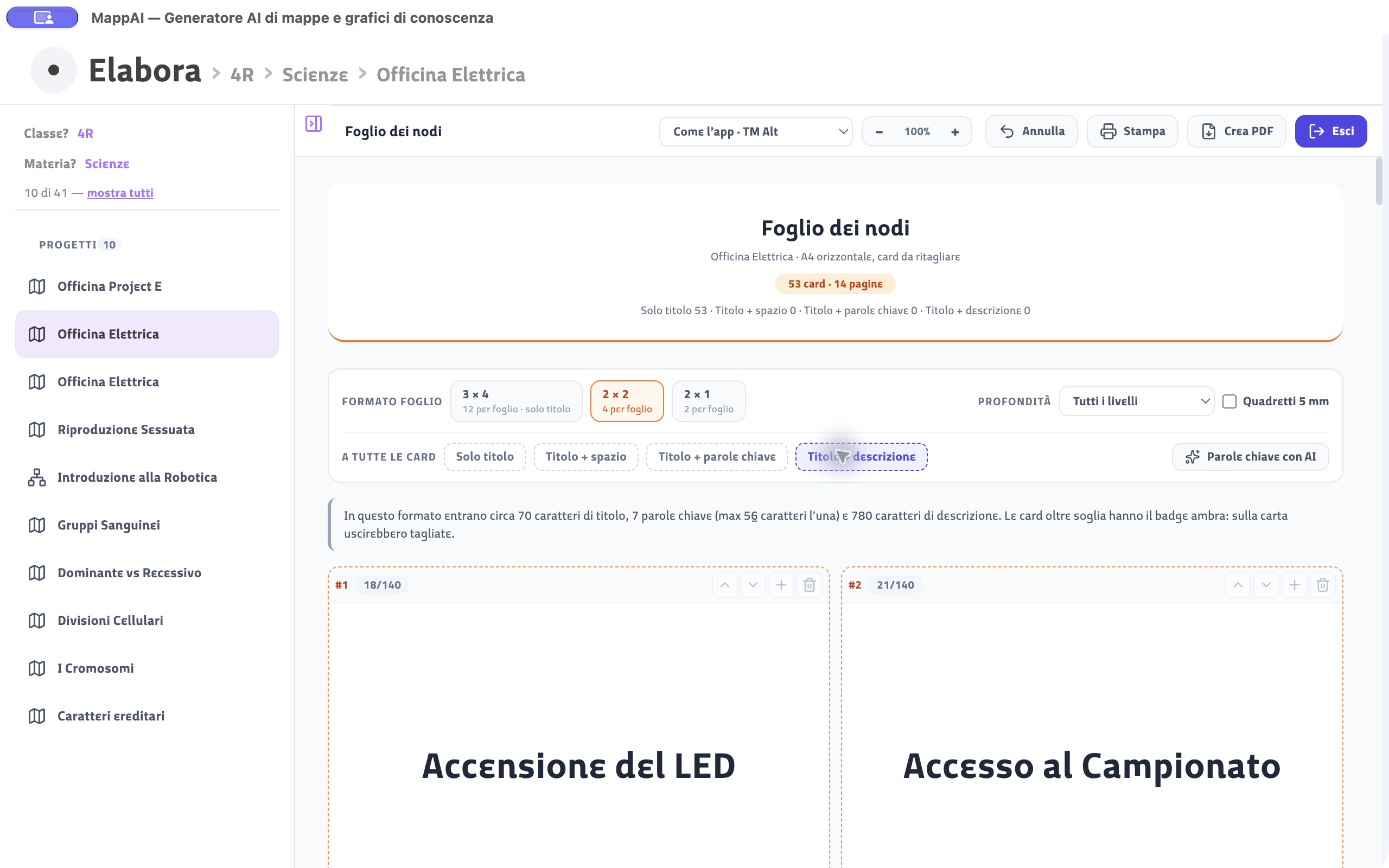
Task: Apply Solo titolo to all cards
Action: (x=485, y=457)
